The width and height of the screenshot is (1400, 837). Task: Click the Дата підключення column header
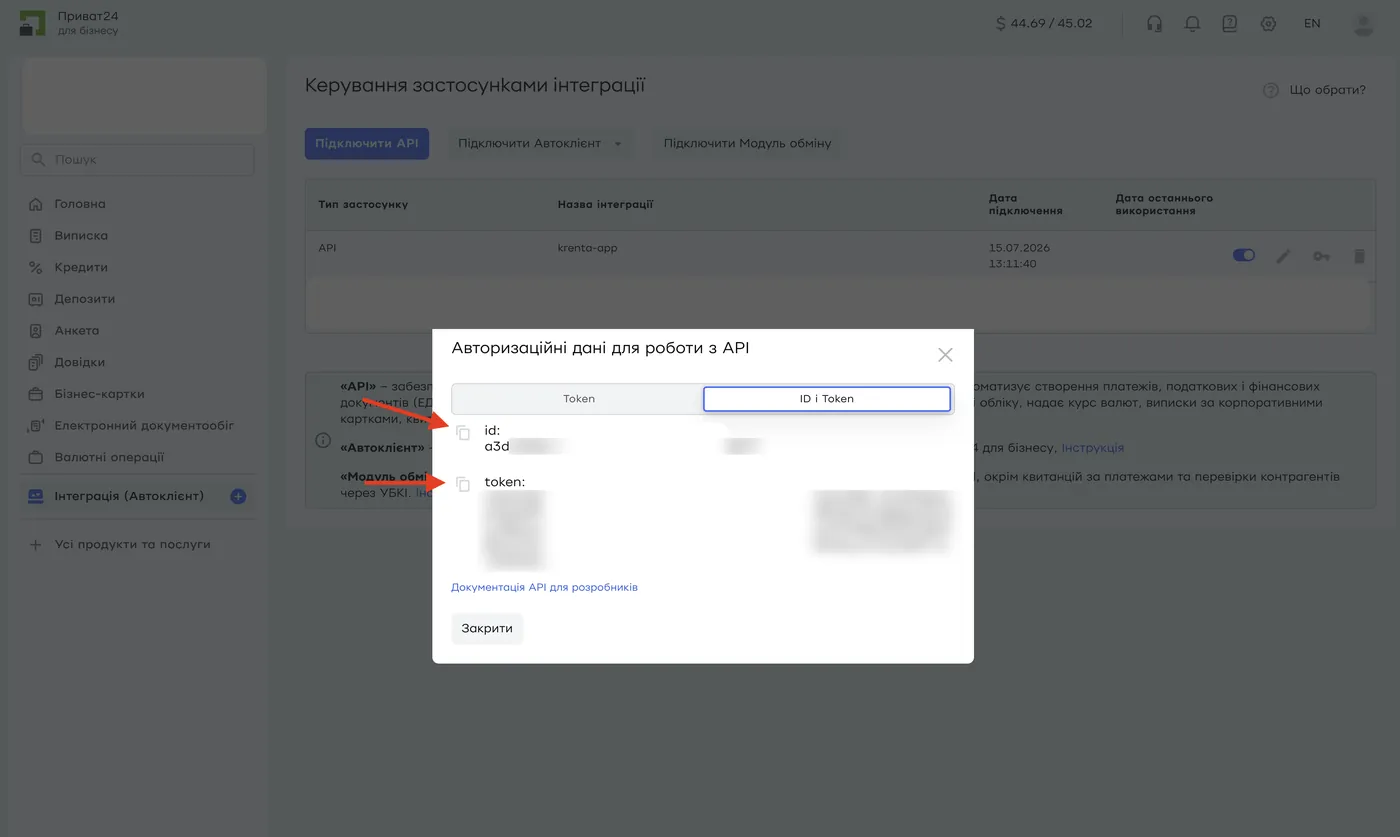tap(1025, 204)
